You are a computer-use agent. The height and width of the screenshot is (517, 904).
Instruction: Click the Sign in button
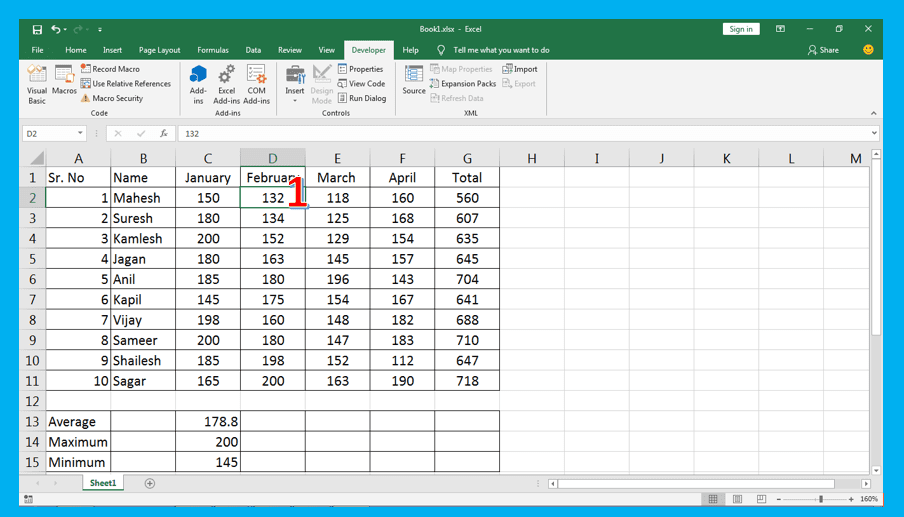(741, 29)
